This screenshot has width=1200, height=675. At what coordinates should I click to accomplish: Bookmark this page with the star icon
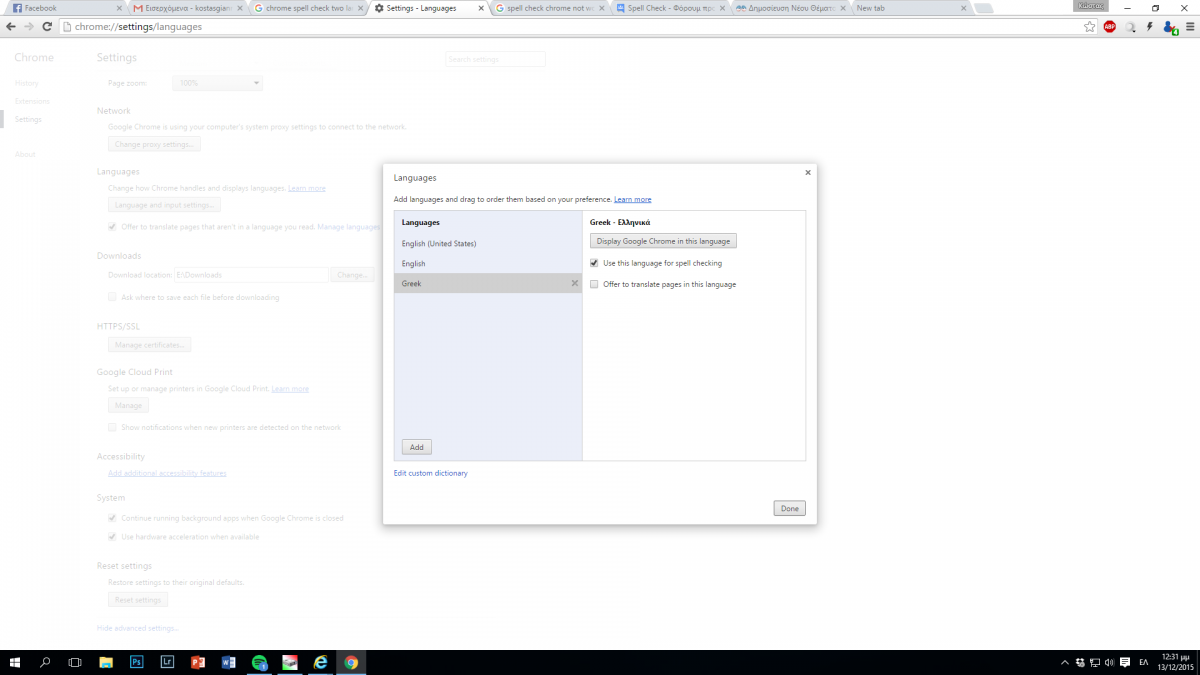tap(1090, 27)
